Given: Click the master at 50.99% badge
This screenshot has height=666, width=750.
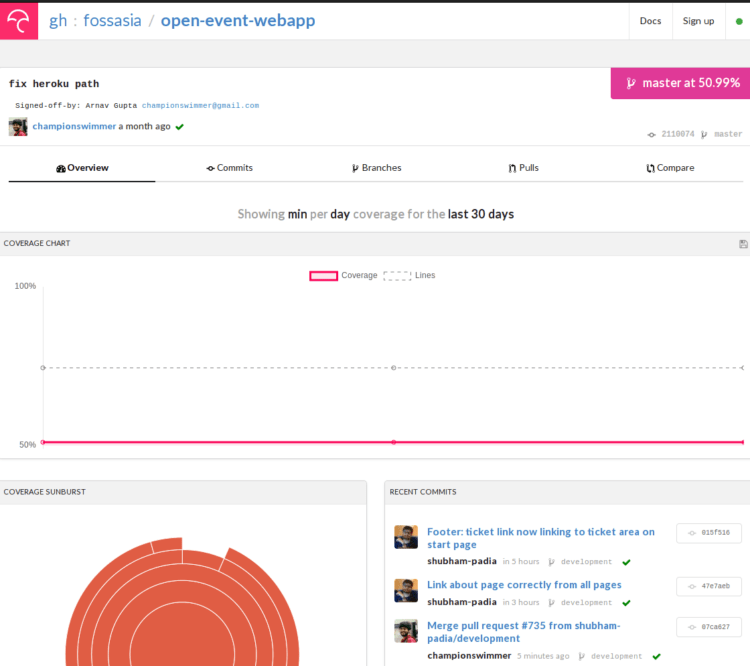Looking at the screenshot, I should (x=680, y=83).
